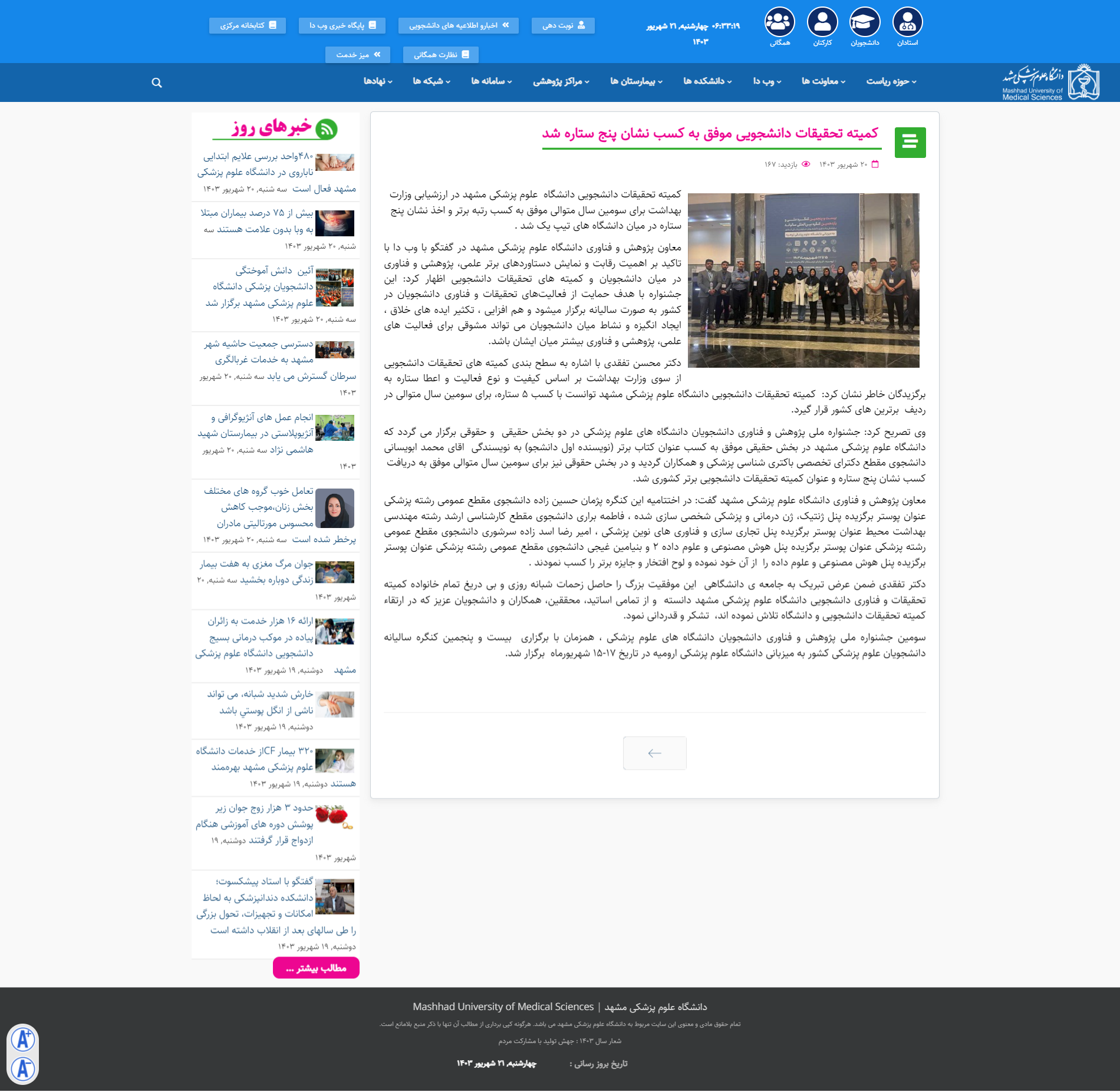
Task: Open news ارائه ۱۶ هزار خدمت به زائران
Action: [255, 645]
